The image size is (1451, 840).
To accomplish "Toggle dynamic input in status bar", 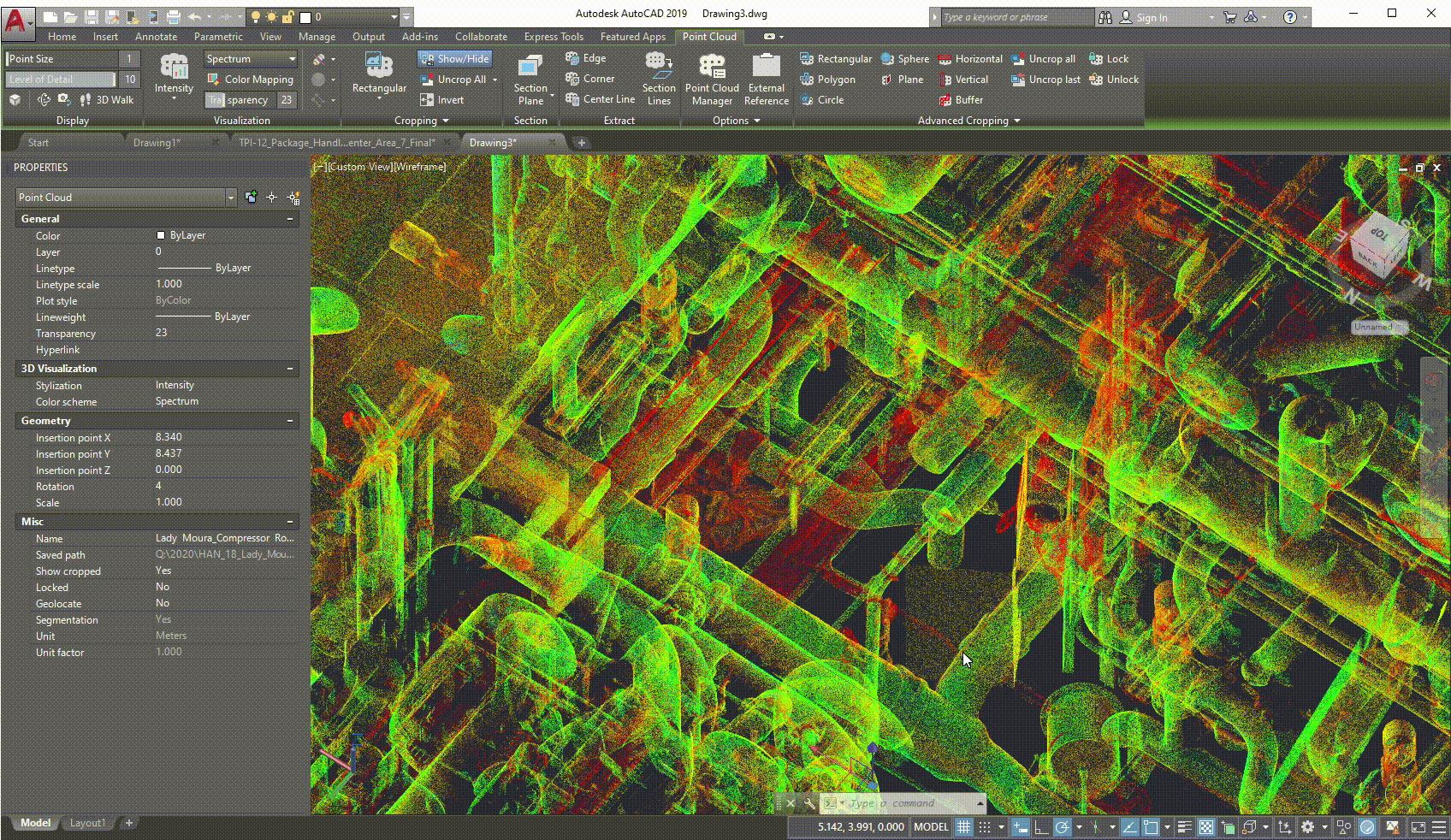I will coord(1020,827).
